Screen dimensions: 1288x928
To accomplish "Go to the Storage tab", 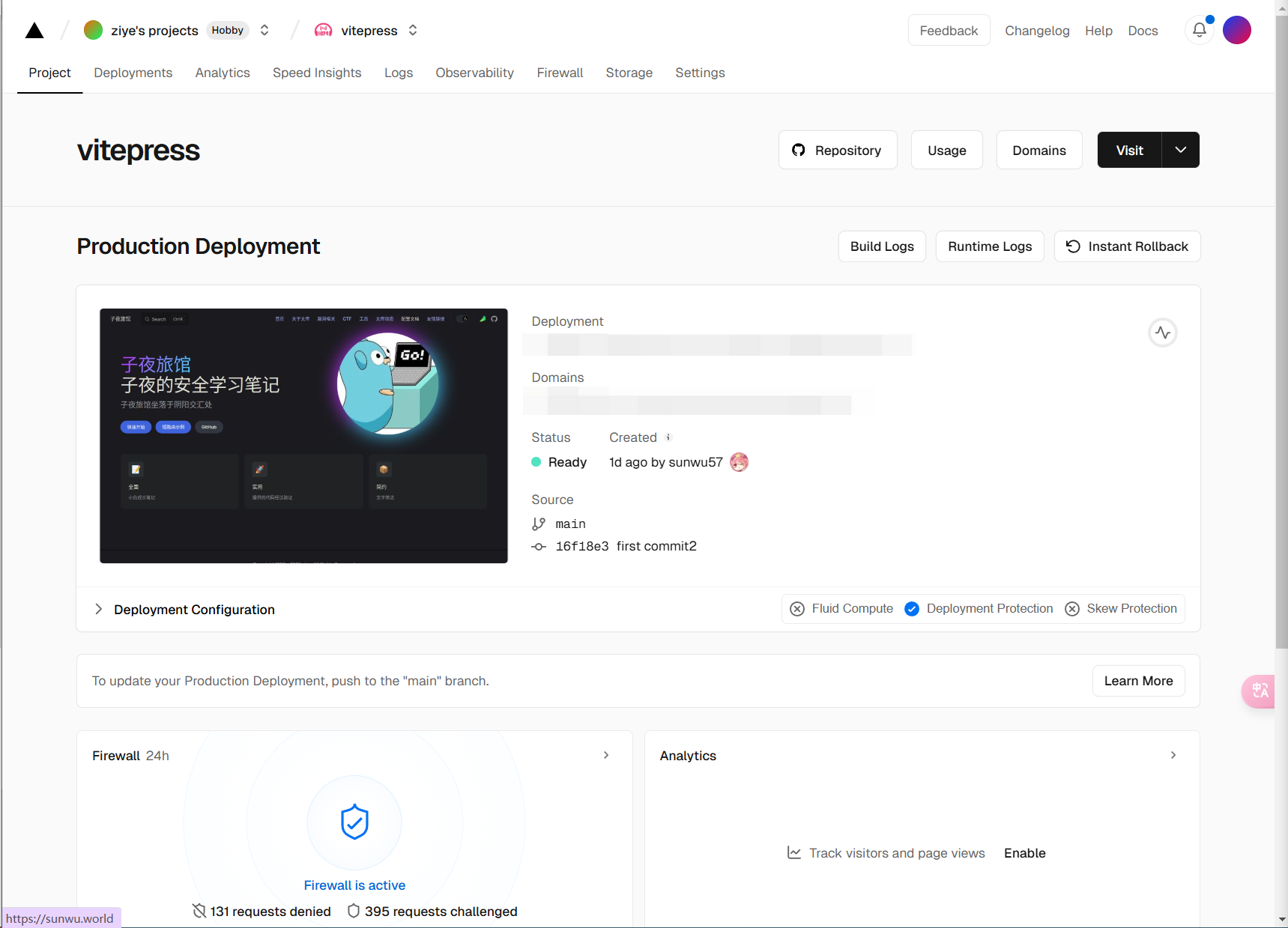I will (629, 73).
